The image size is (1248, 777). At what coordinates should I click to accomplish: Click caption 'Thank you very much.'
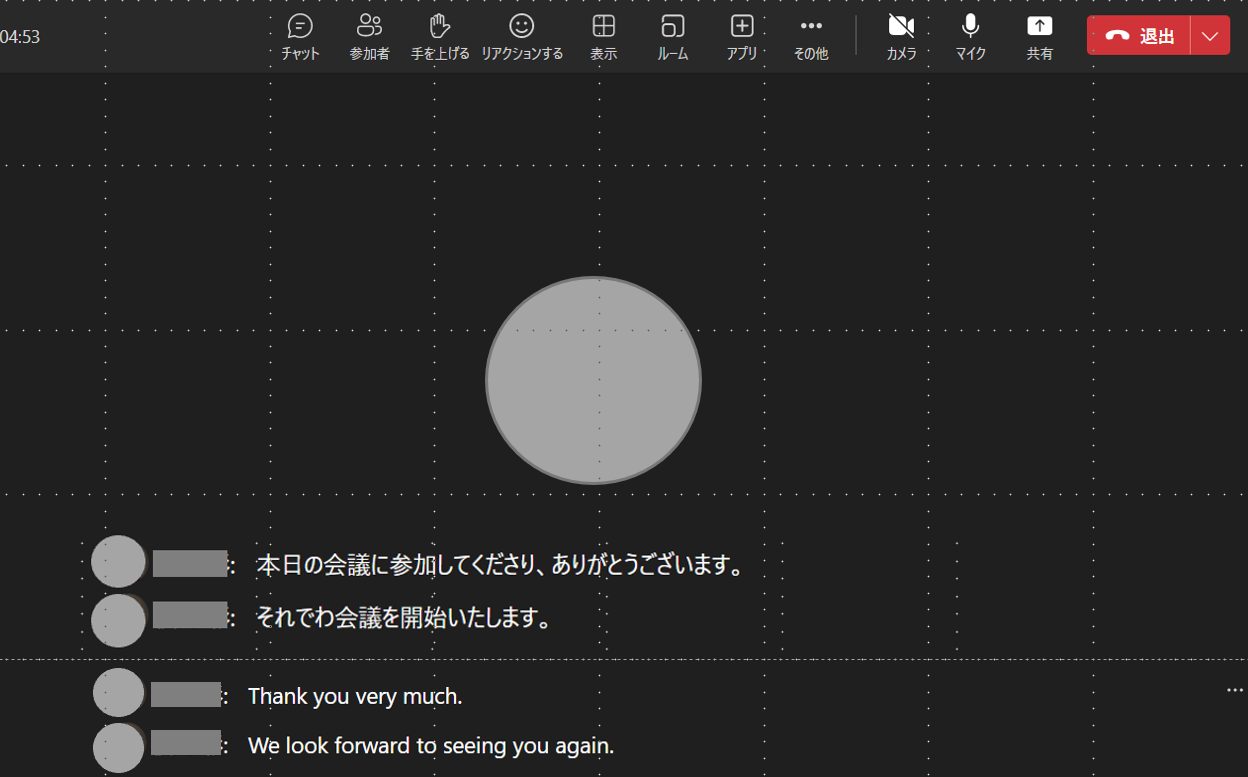point(355,696)
